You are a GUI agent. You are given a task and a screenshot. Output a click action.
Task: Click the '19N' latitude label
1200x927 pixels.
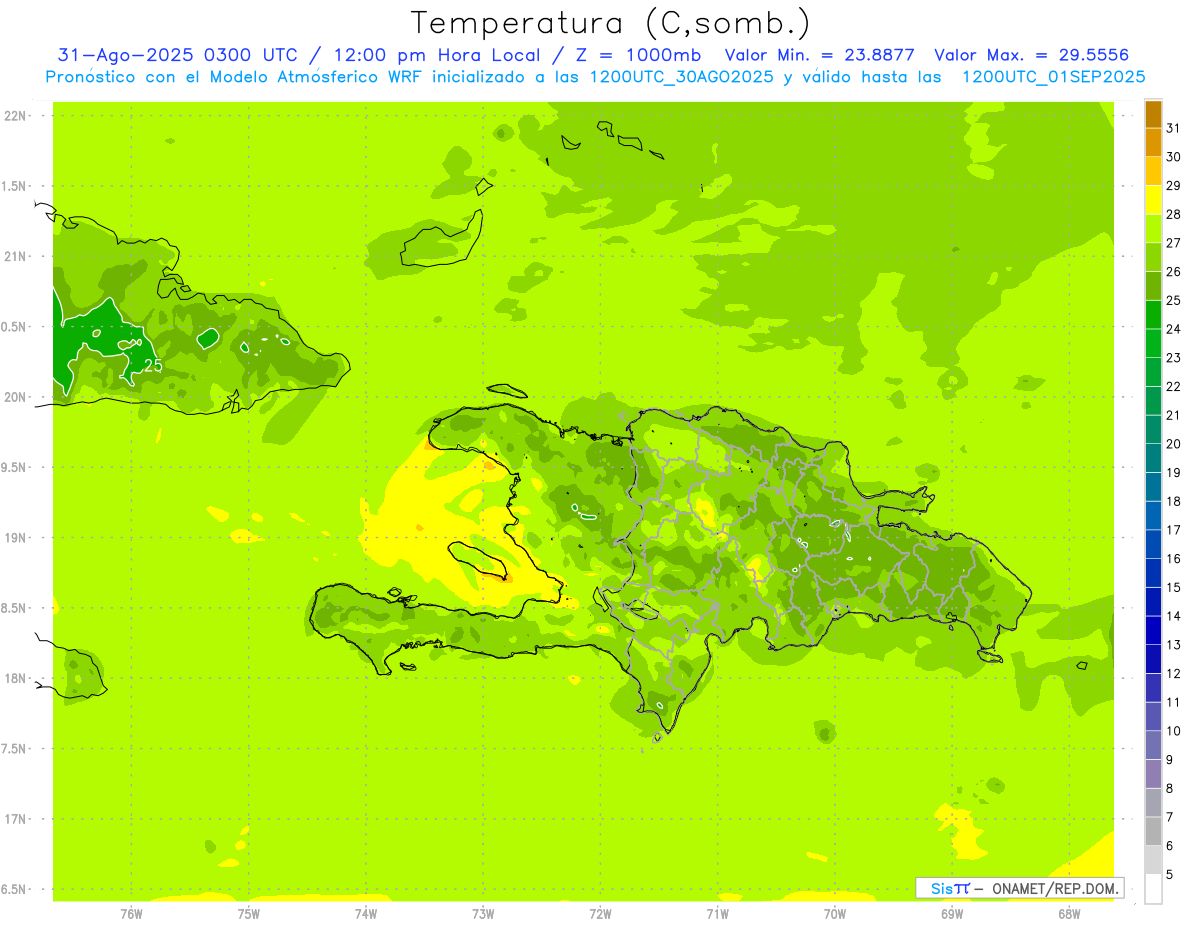[15, 538]
